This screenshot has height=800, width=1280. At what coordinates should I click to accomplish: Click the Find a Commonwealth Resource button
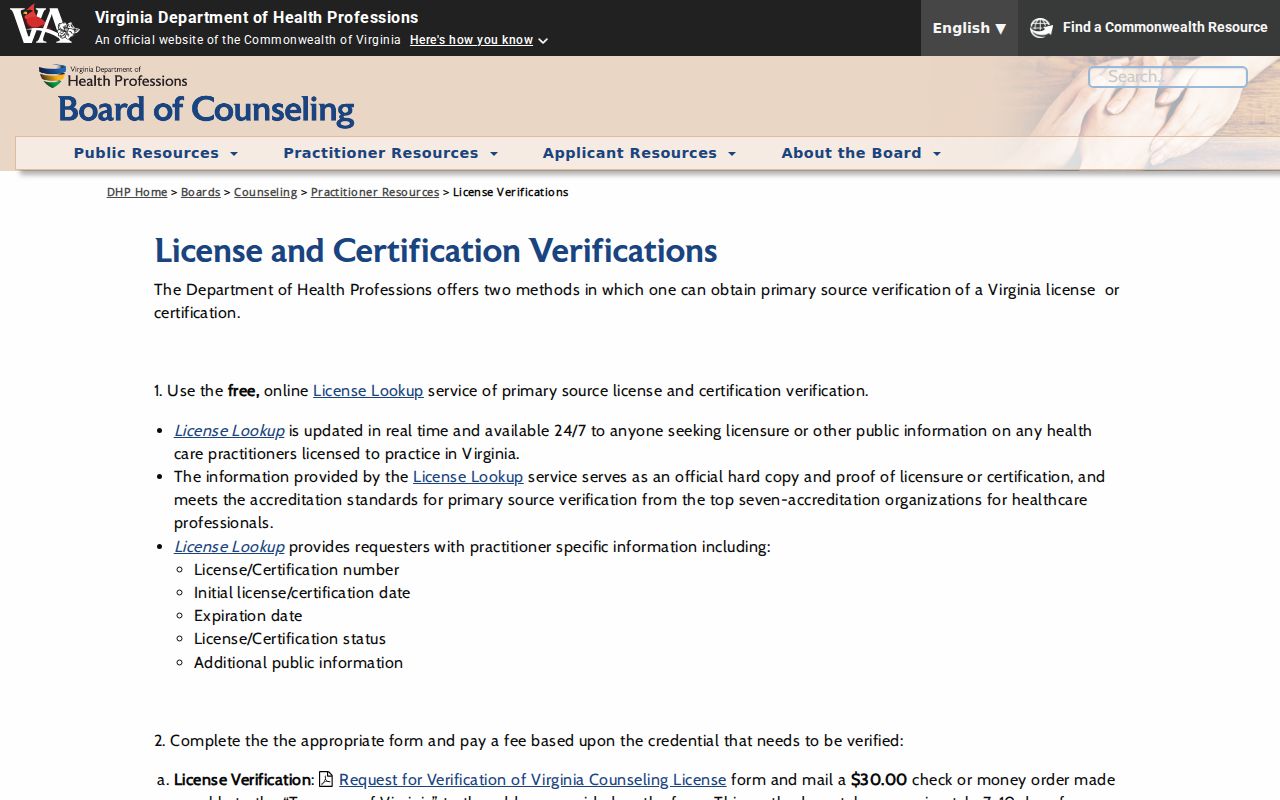(1149, 28)
